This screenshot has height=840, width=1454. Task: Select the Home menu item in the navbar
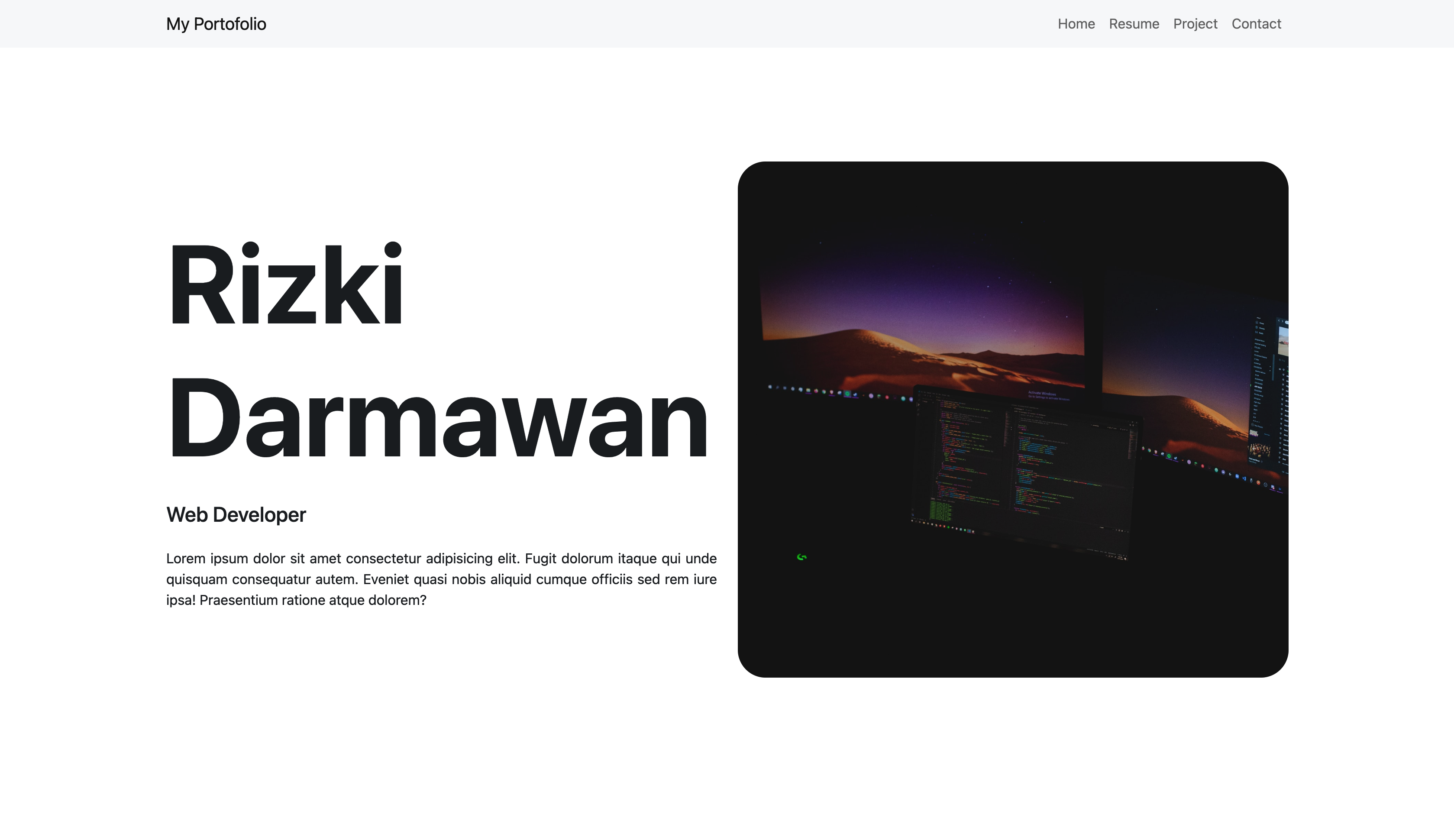click(1076, 24)
